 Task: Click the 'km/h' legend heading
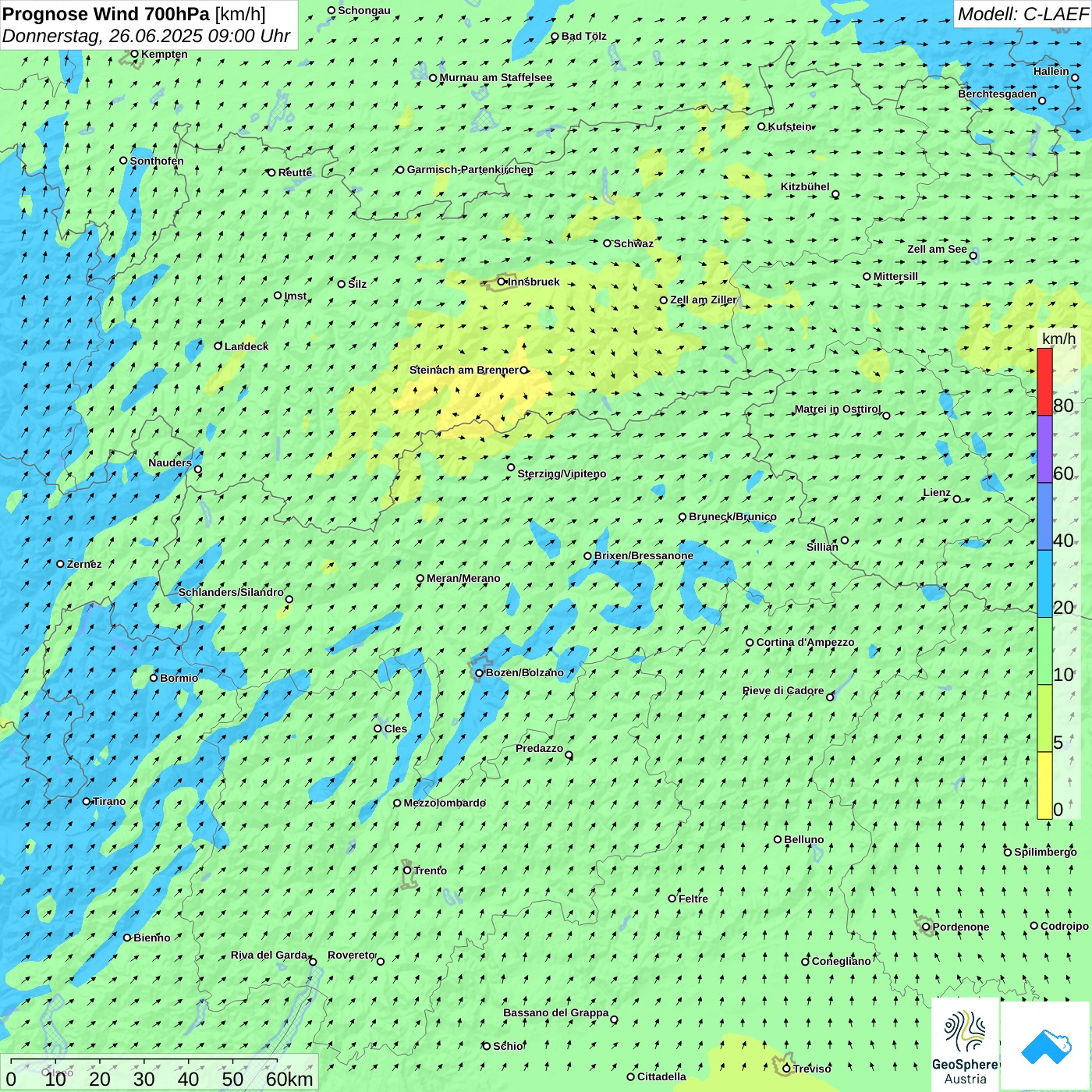pos(1058,339)
